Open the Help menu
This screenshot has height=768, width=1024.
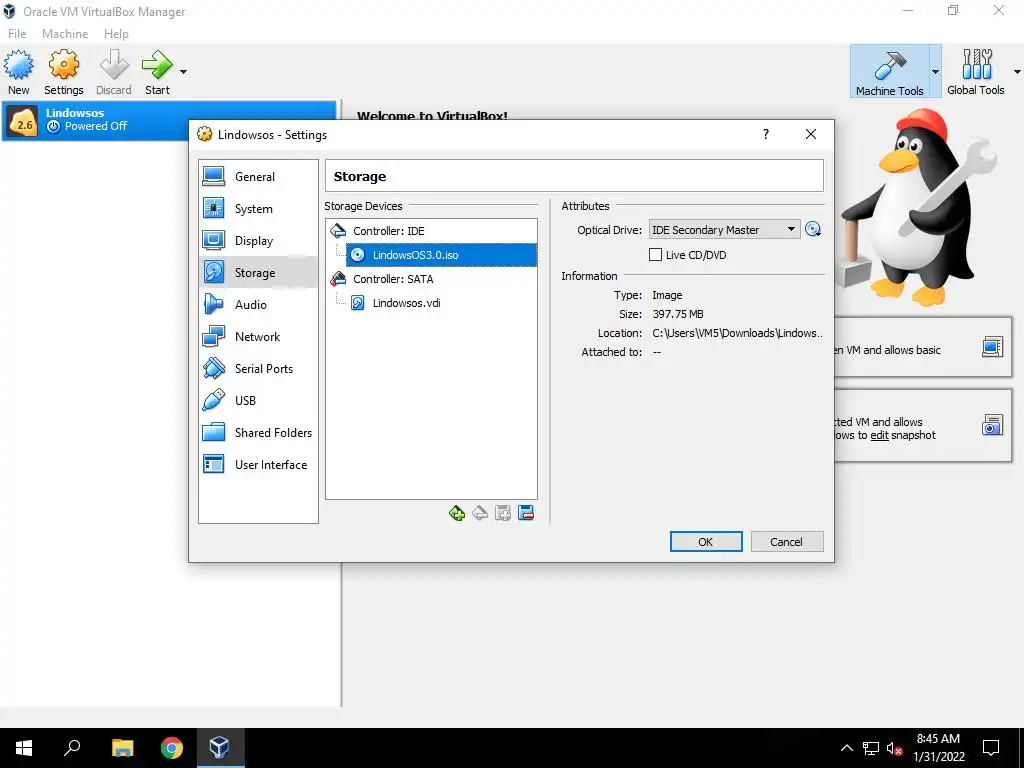tap(116, 33)
